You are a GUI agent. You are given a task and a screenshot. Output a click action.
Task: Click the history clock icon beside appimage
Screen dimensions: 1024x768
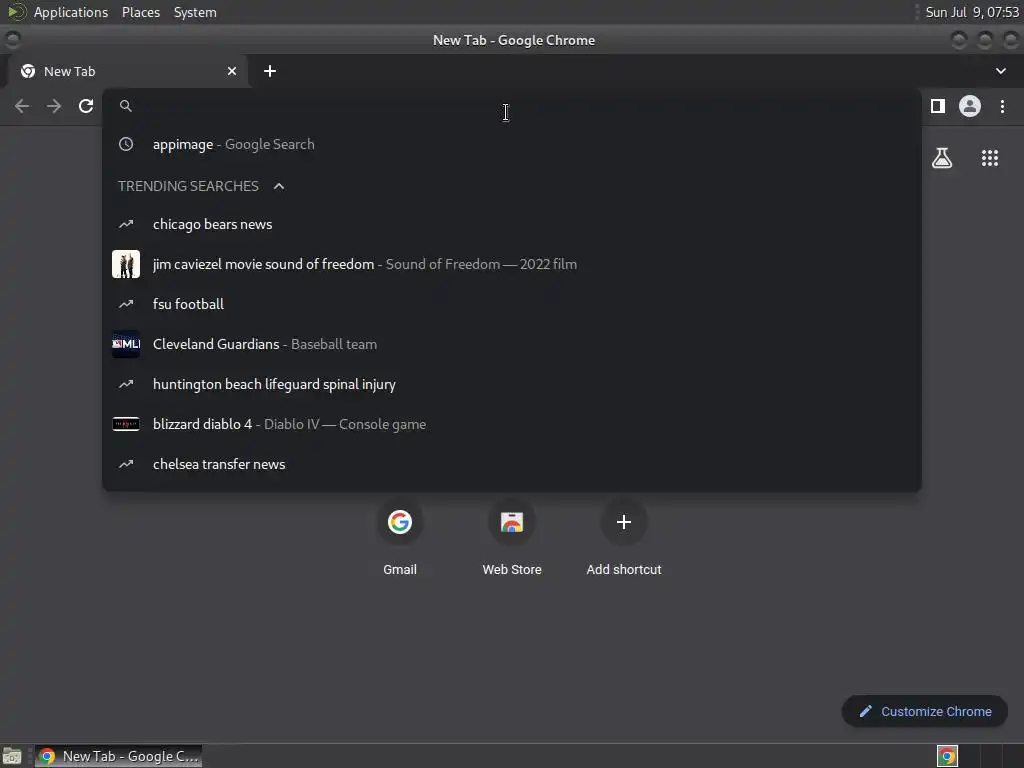tap(126, 144)
